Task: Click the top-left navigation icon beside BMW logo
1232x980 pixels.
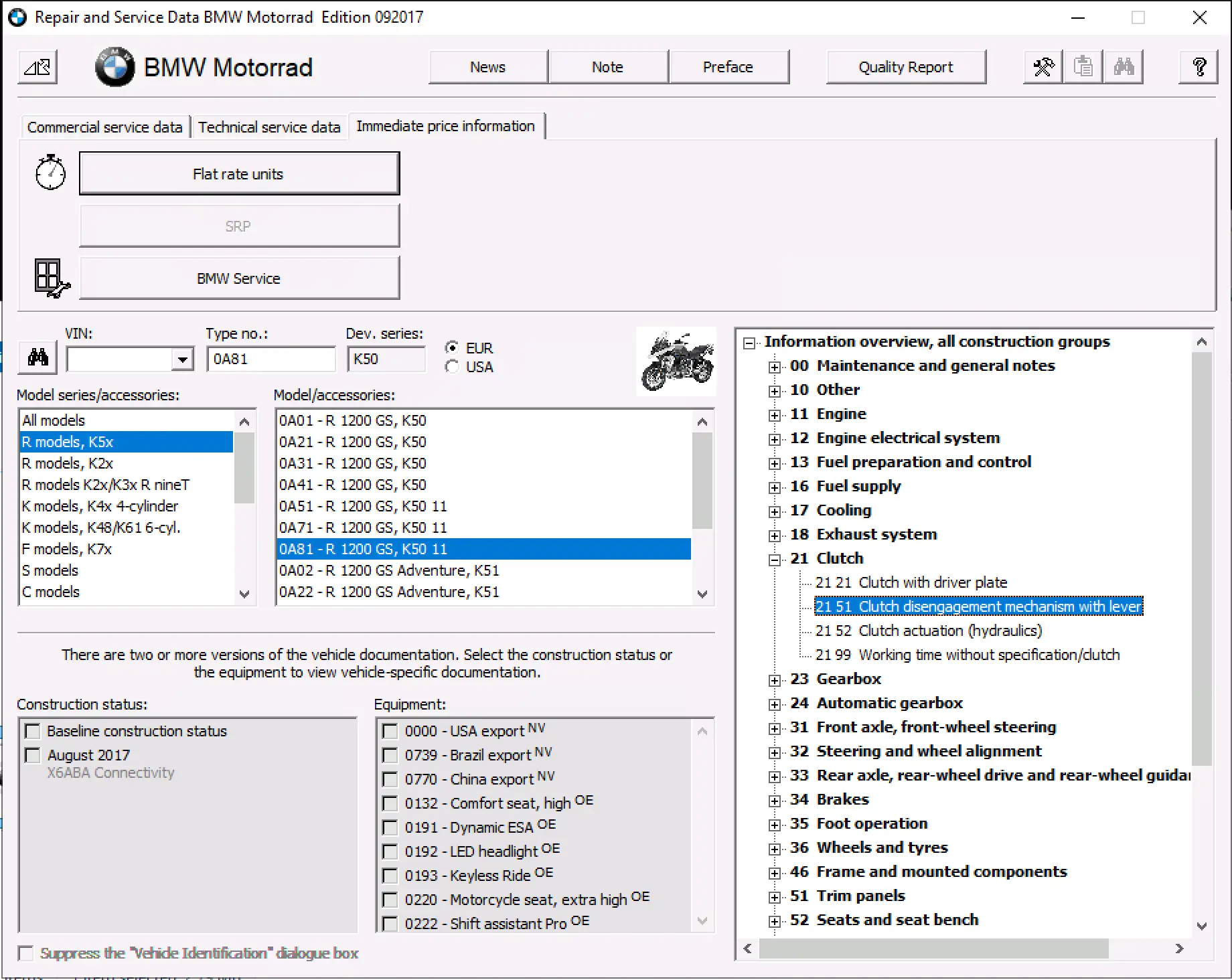Action: coord(37,67)
